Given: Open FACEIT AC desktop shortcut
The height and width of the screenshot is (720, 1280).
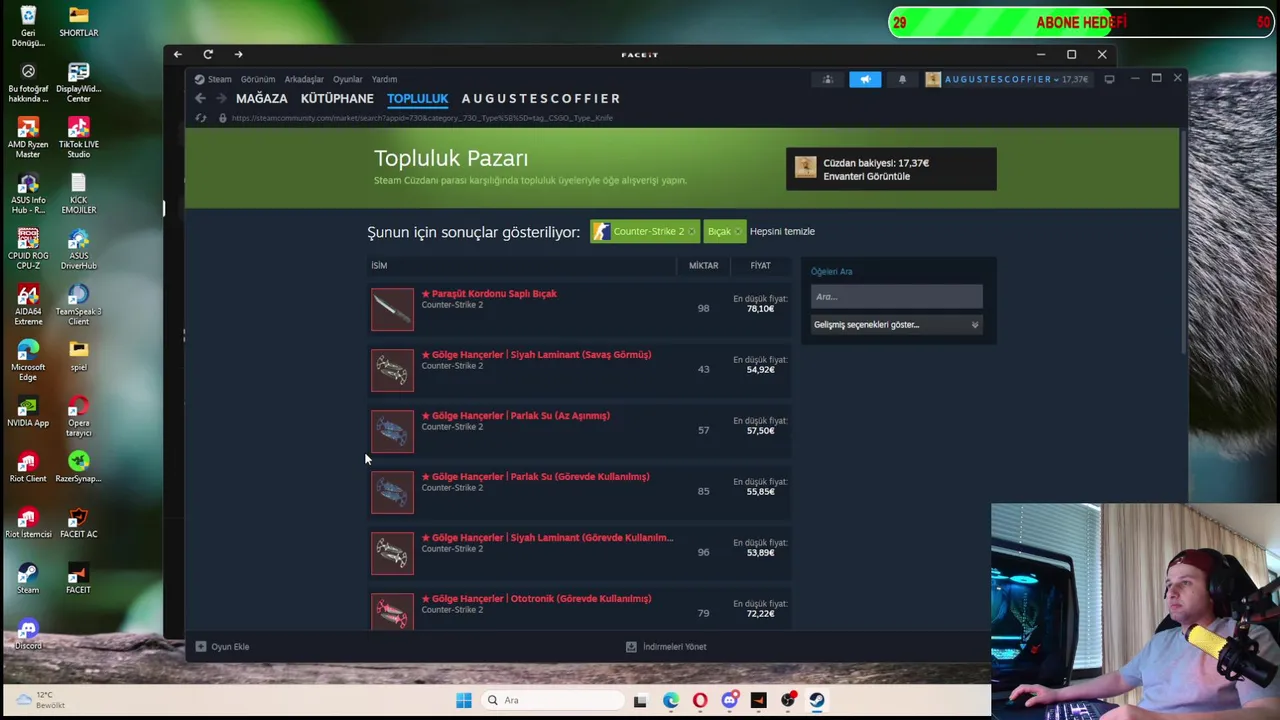Looking at the screenshot, I should [x=78, y=524].
